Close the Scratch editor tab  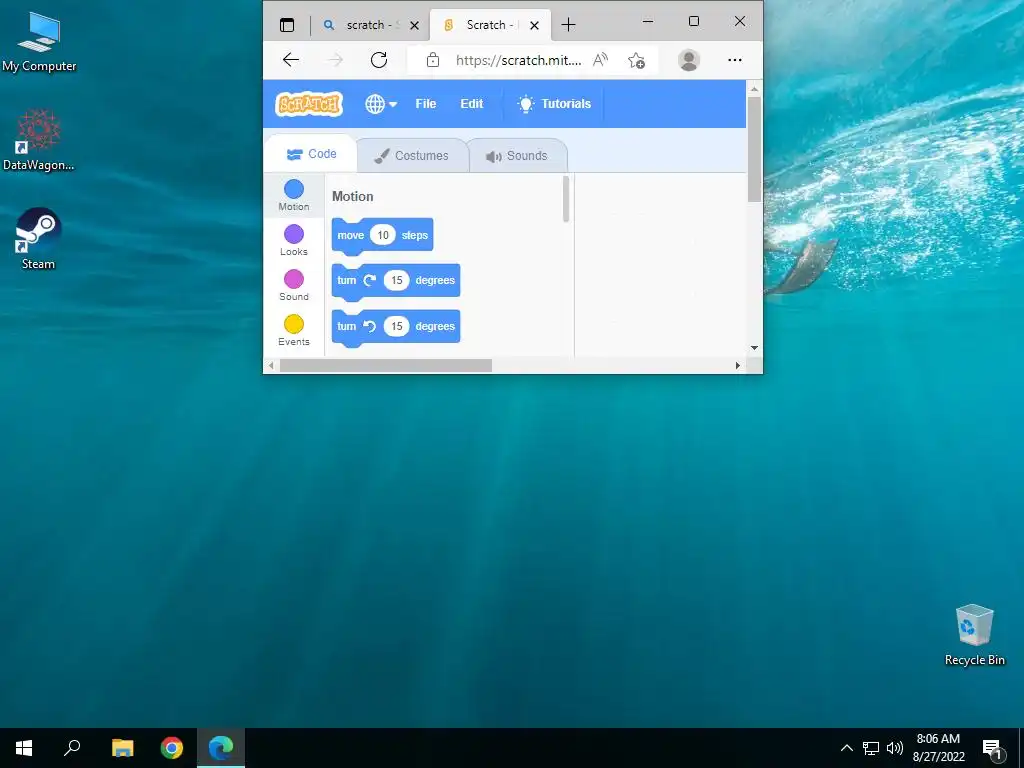534,25
